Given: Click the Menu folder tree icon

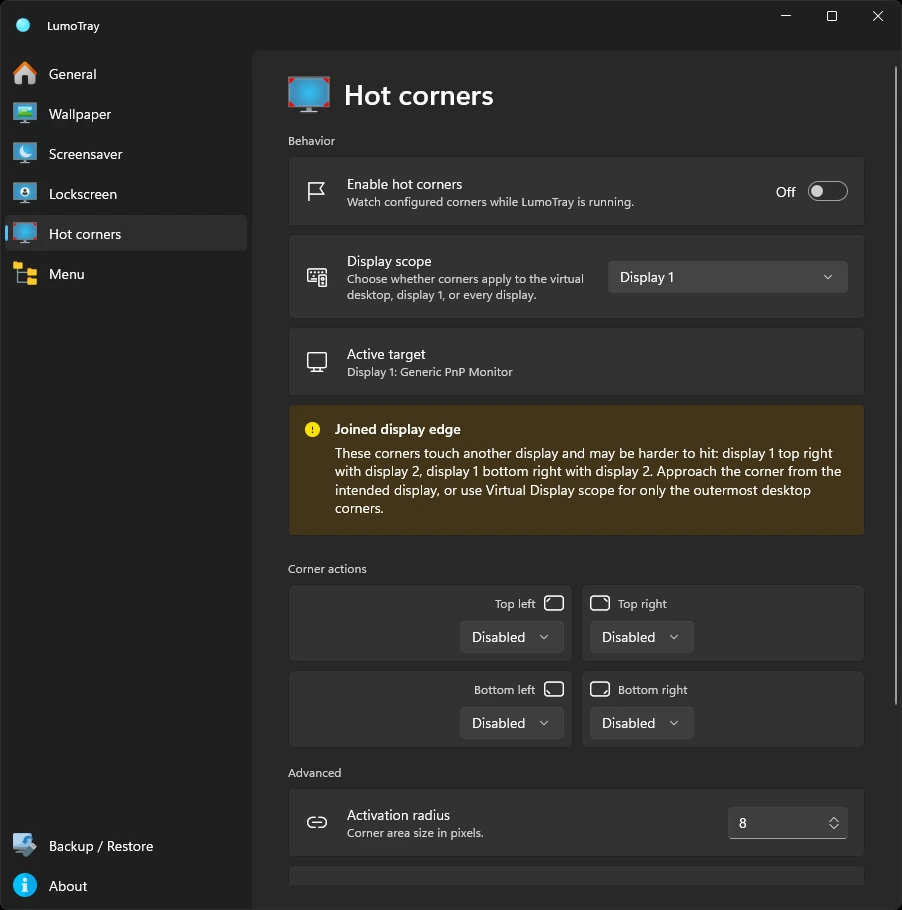Looking at the screenshot, I should pos(25,273).
